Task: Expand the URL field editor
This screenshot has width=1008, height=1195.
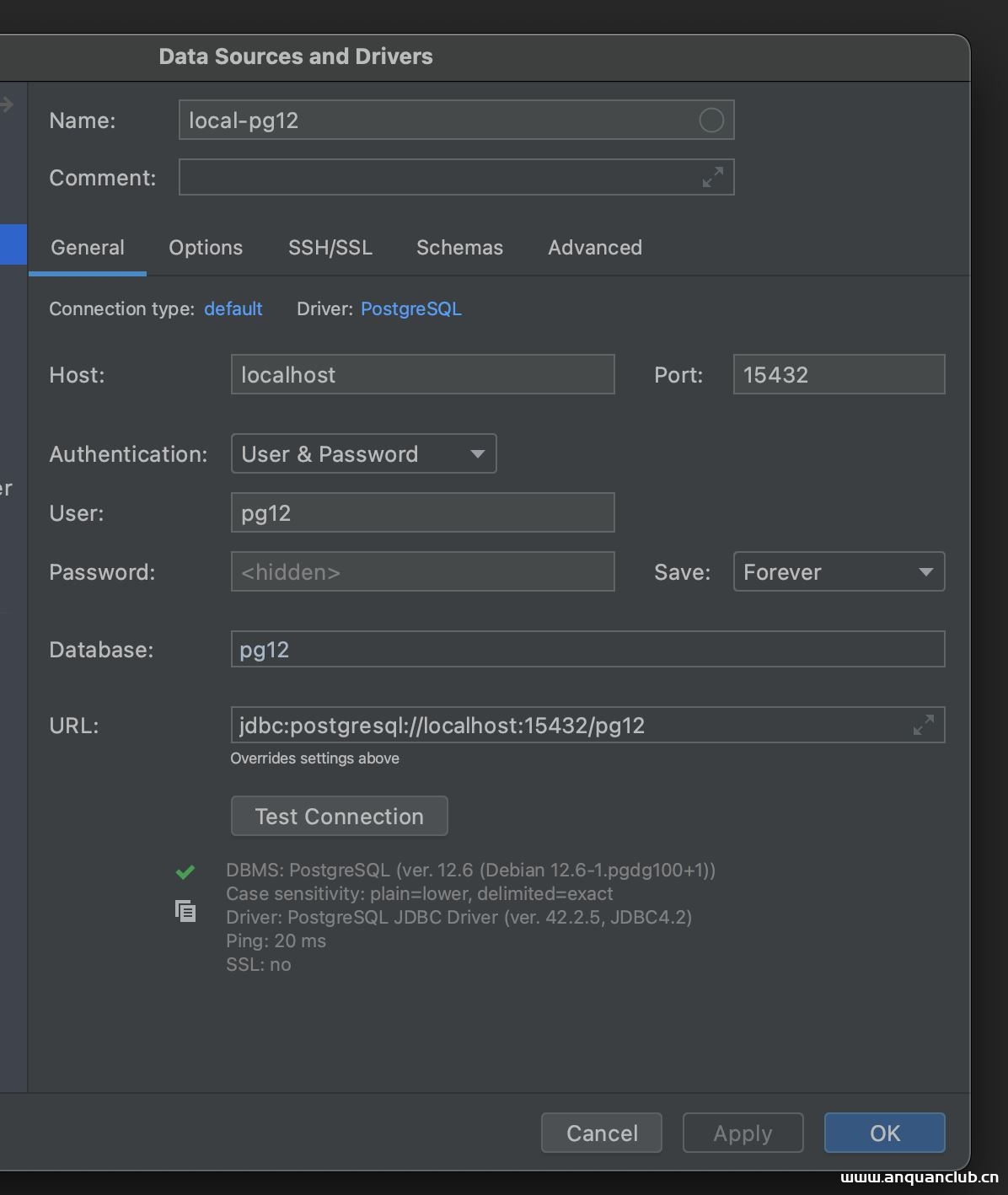Action: [924, 725]
